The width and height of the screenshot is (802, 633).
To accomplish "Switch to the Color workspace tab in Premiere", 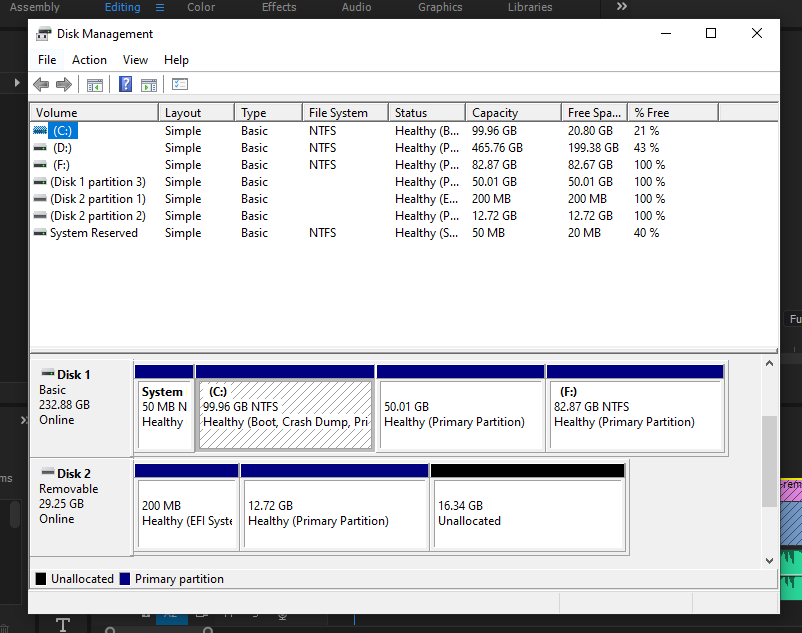I will coord(201,7).
